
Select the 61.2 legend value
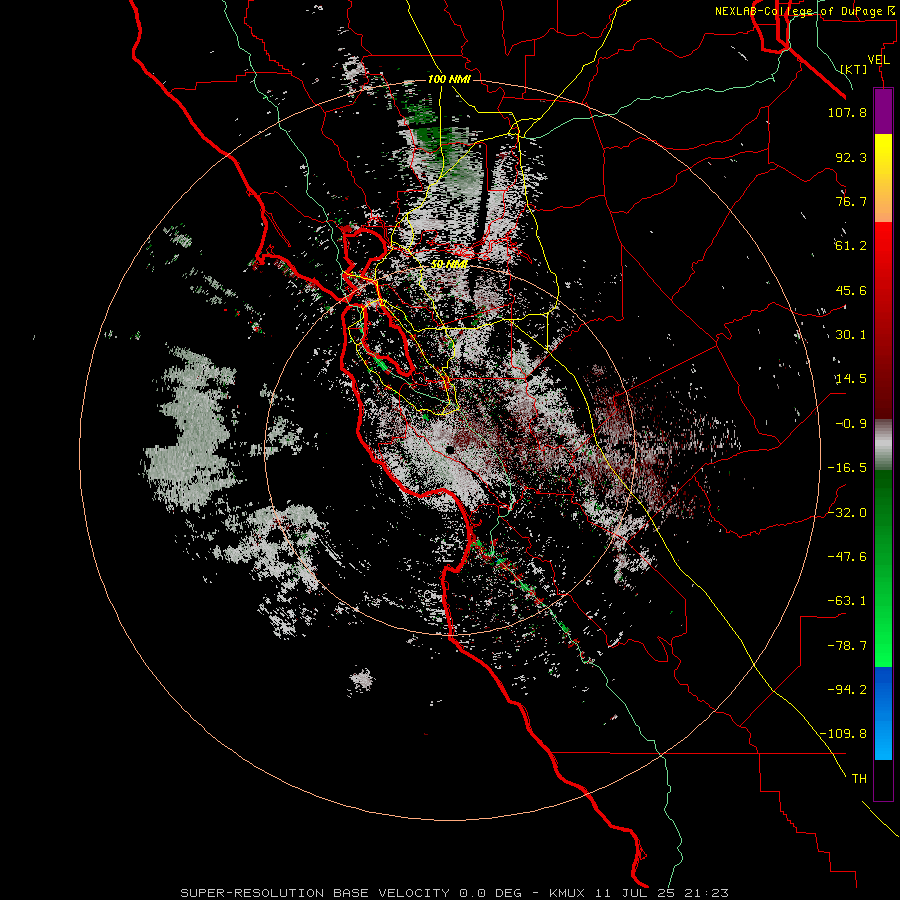click(x=851, y=246)
